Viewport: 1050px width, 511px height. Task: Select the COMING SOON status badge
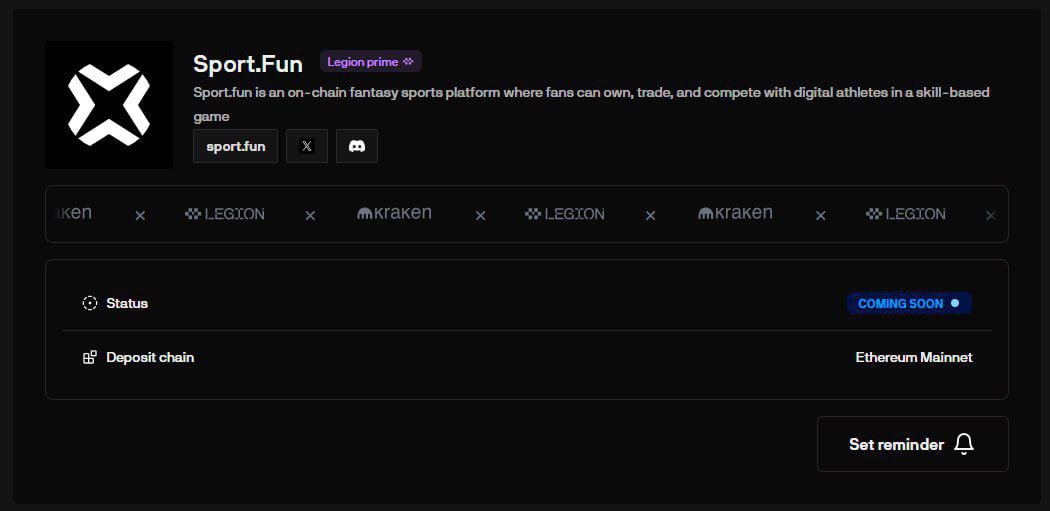(908, 303)
